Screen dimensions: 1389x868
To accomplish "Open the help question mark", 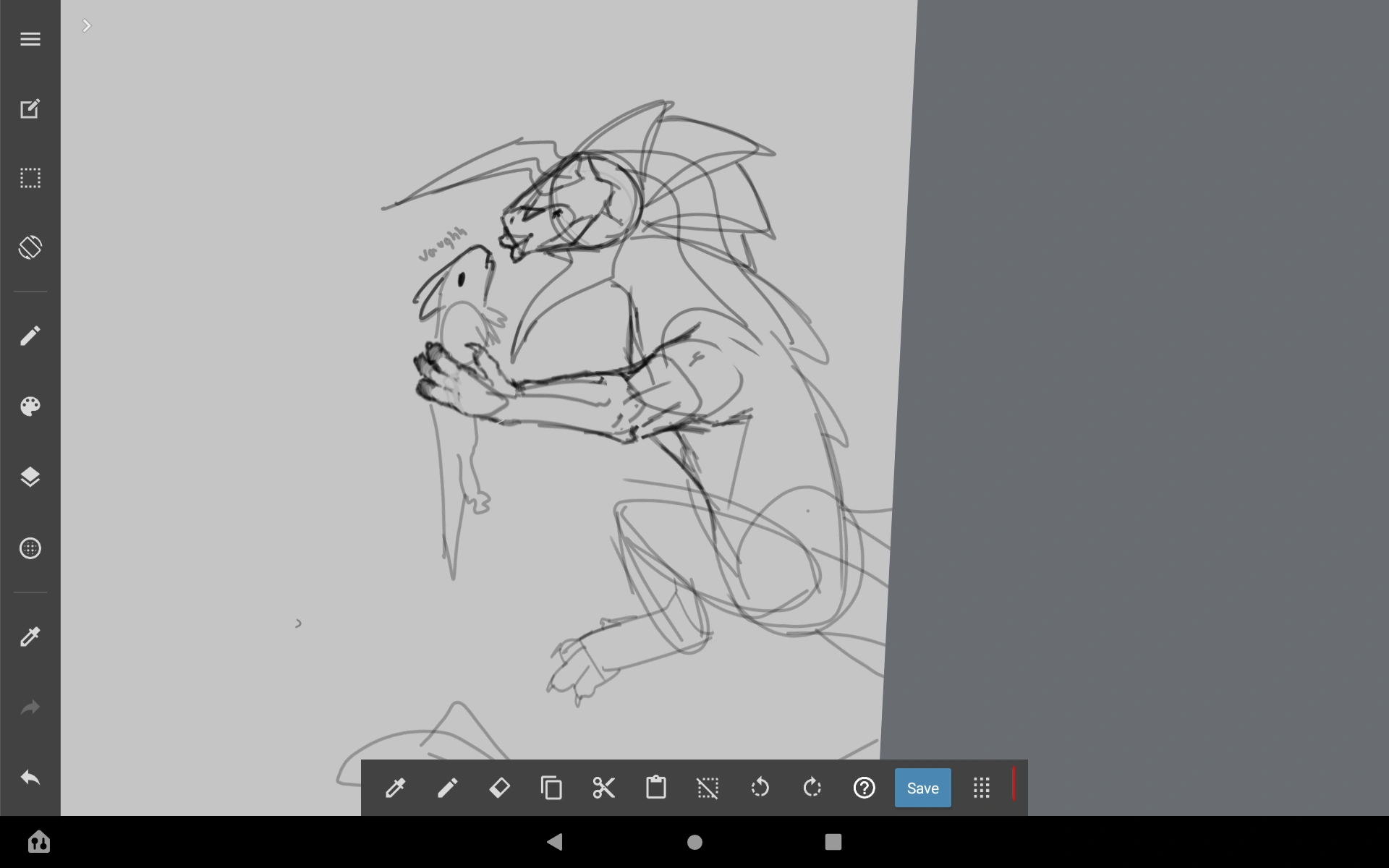I will (864, 788).
